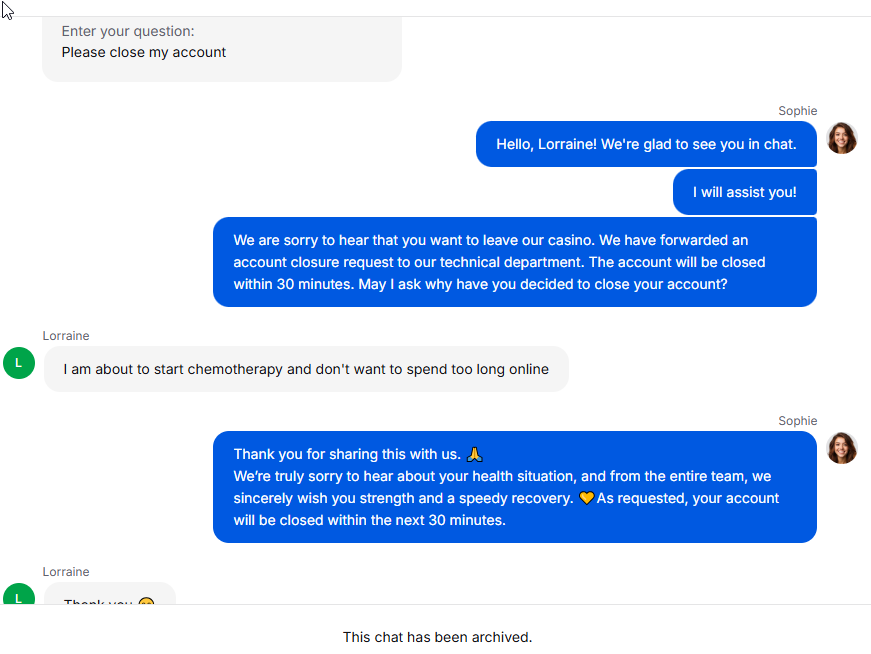This screenshot has width=871, height=654.
Task: Click the account closure request message from Sophie
Action: (515, 262)
